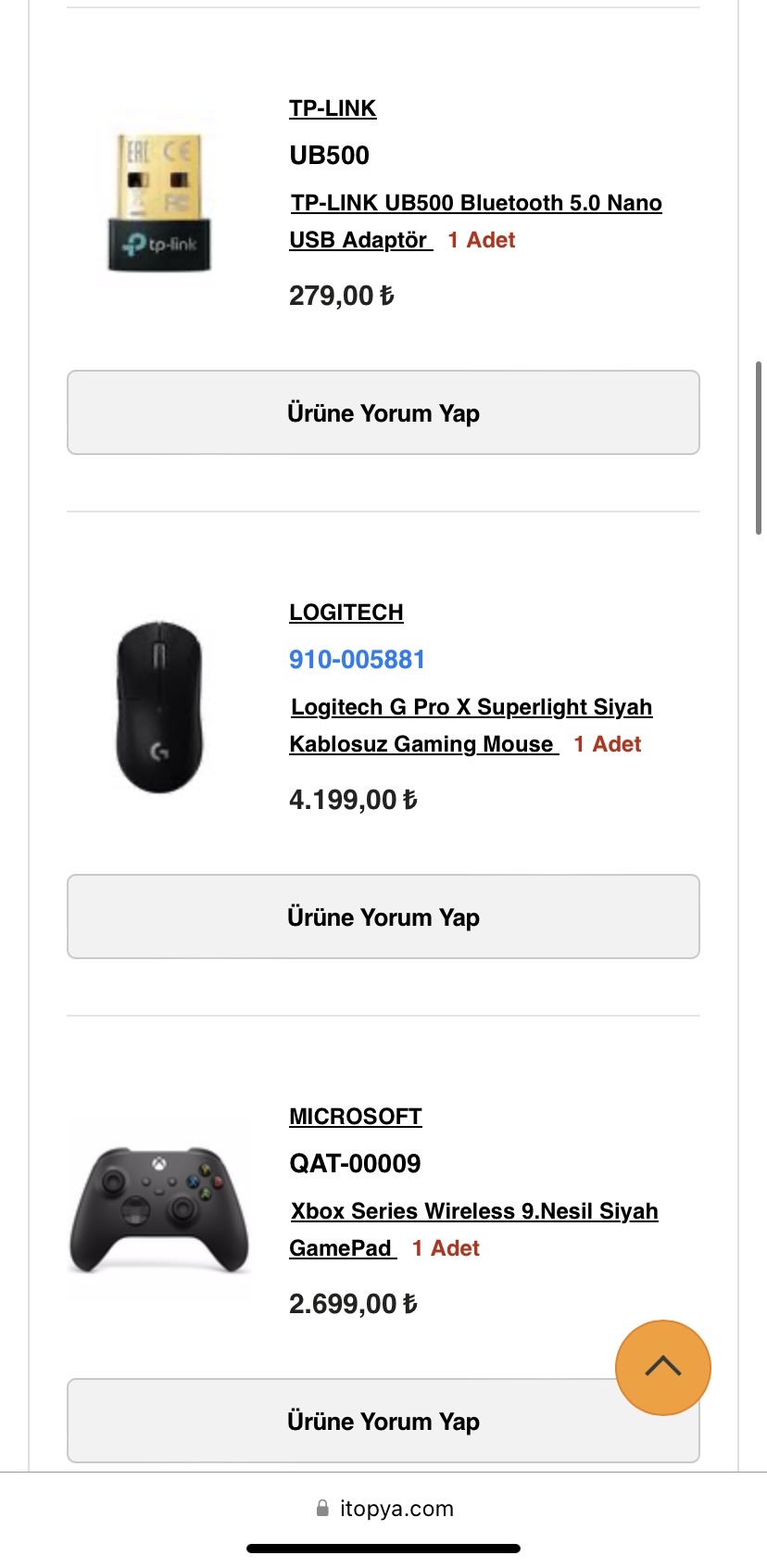Screen dimensions: 767x1568
Task: Tap the Logitech mouse product image
Action: click(x=159, y=706)
